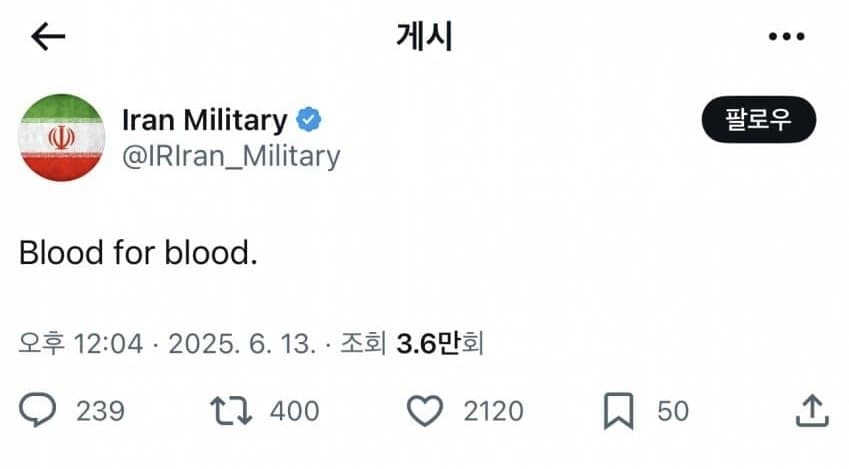
Task: Open the @IRIran_Military handle link
Action: tap(230, 156)
